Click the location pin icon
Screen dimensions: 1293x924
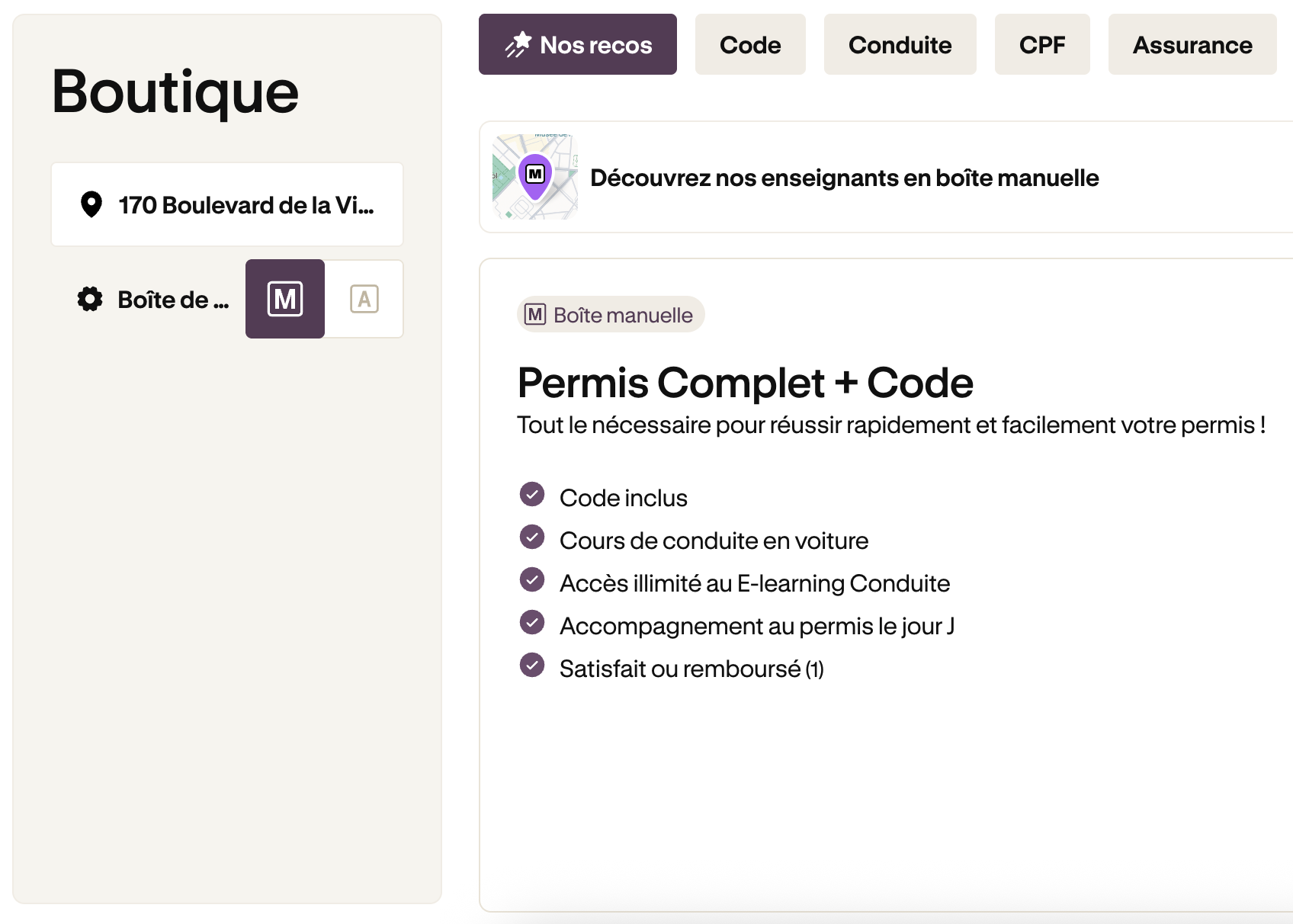pyautogui.click(x=91, y=204)
